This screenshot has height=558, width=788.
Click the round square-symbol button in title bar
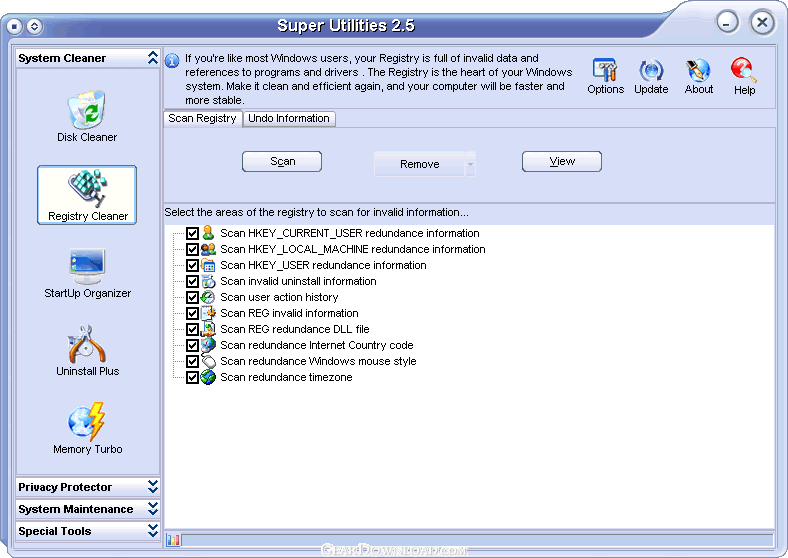tap(15, 26)
